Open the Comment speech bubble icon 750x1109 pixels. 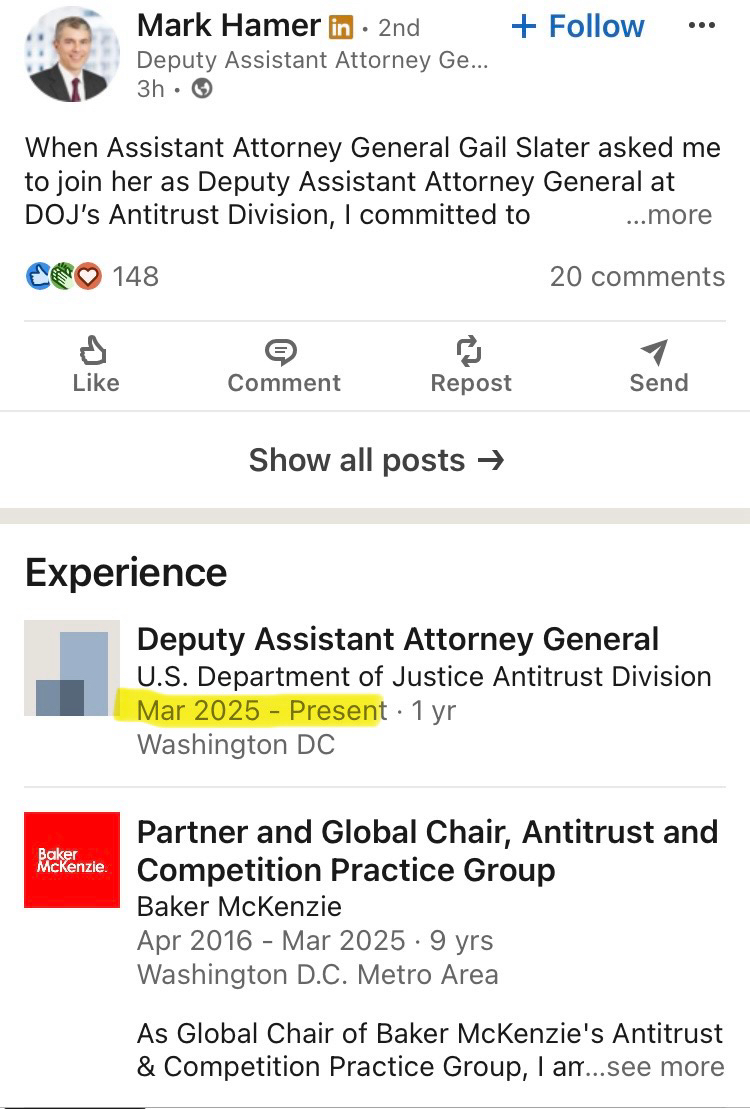[x=283, y=352]
